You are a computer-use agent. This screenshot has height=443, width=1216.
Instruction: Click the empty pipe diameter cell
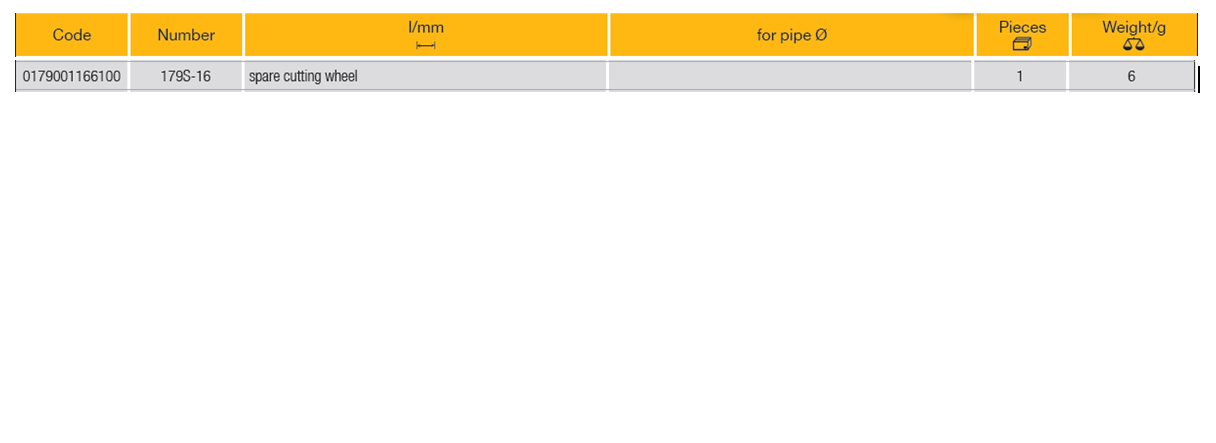click(790, 76)
